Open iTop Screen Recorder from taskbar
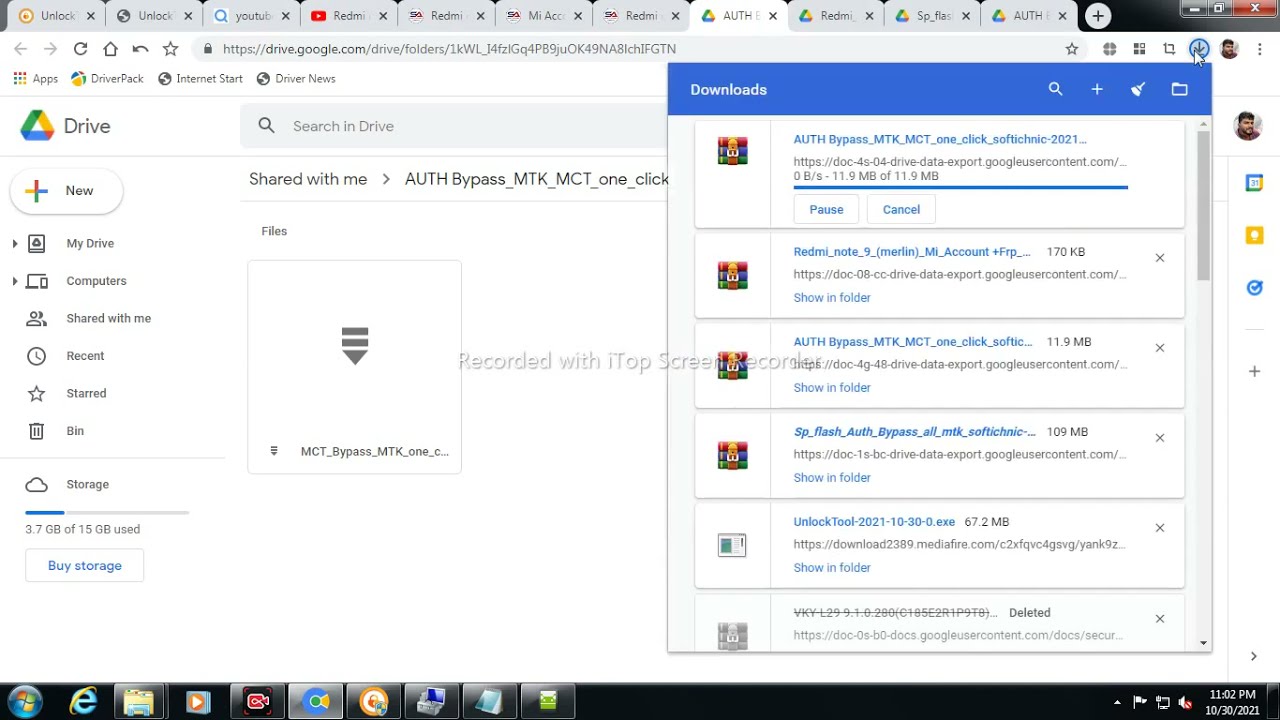This screenshot has width=1280, height=720. pyautogui.click(x=258, y=702)
